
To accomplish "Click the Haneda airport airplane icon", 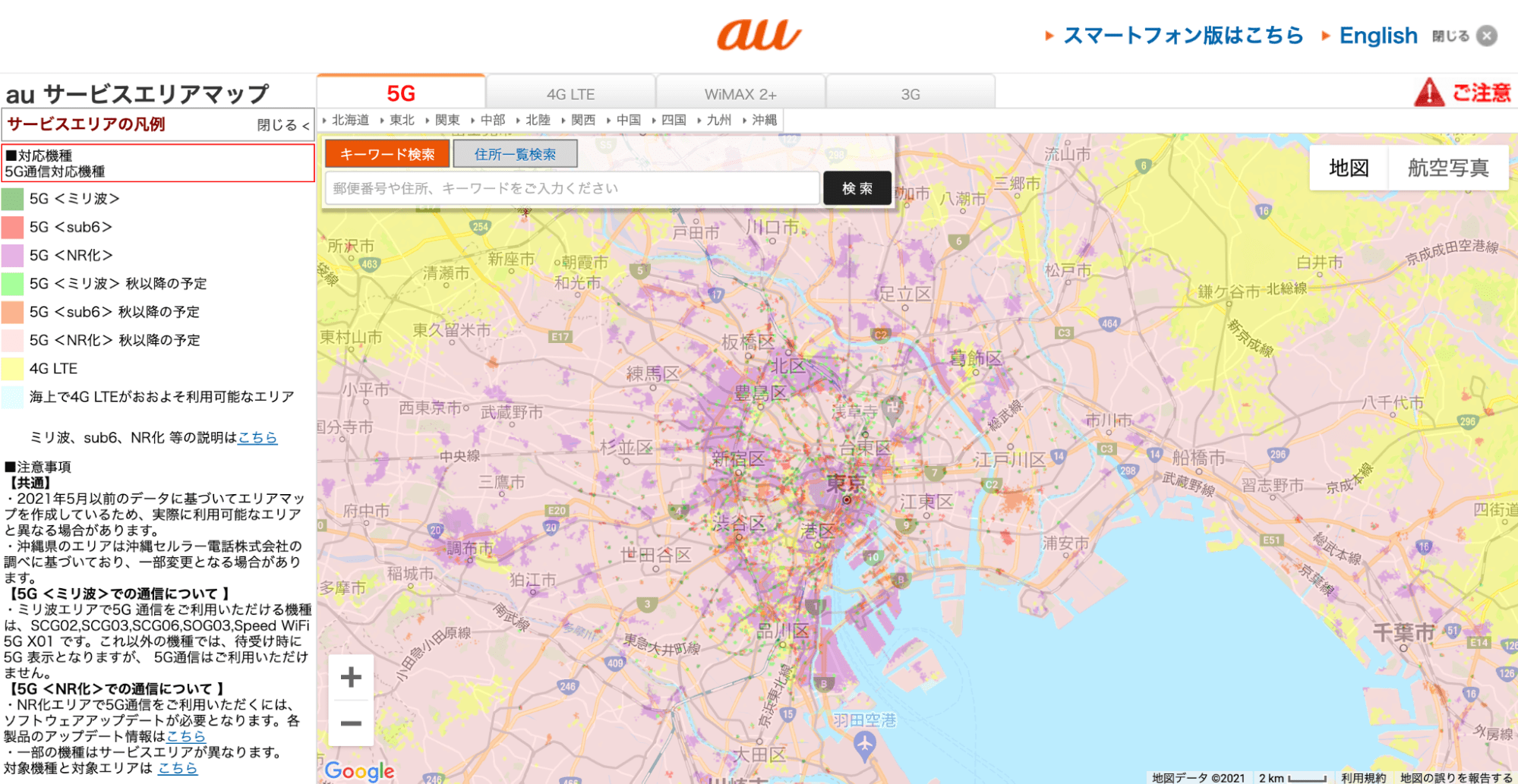I will (864, 747).
